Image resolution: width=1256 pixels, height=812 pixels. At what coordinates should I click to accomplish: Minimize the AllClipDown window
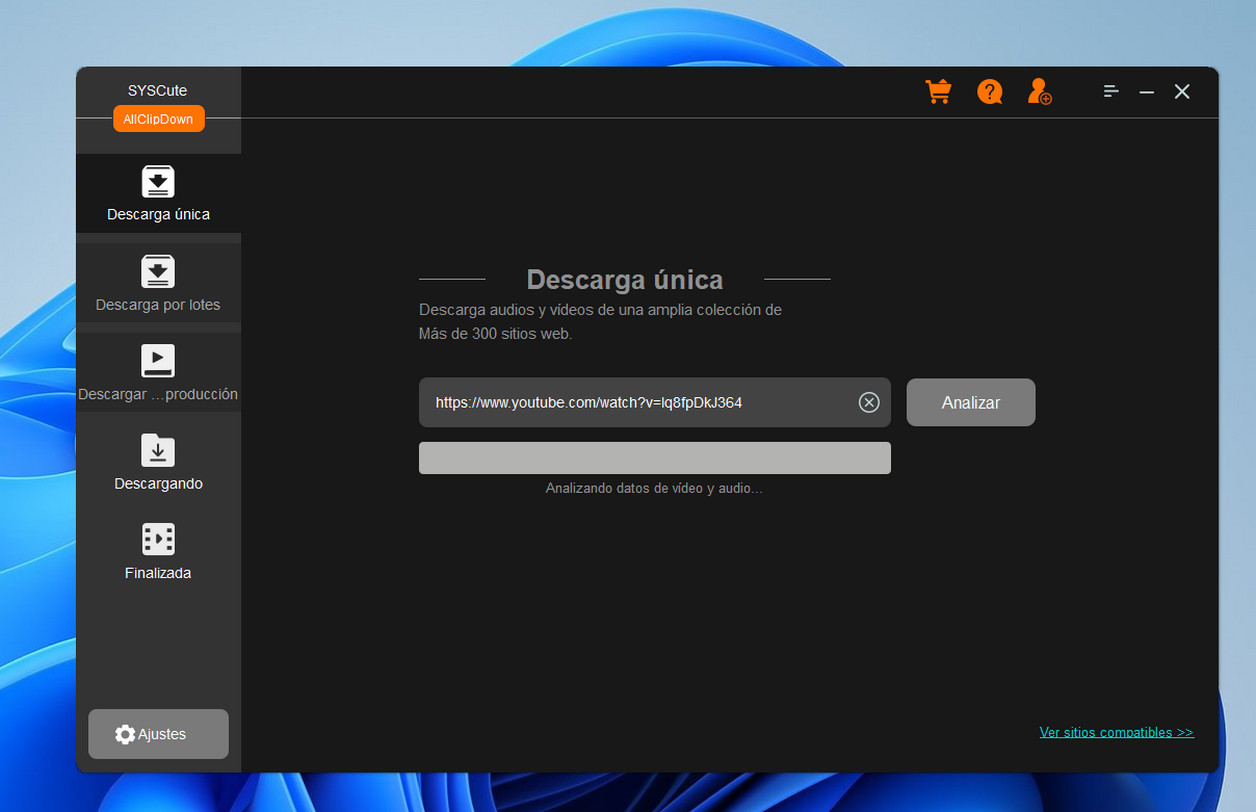(1147, 92)
